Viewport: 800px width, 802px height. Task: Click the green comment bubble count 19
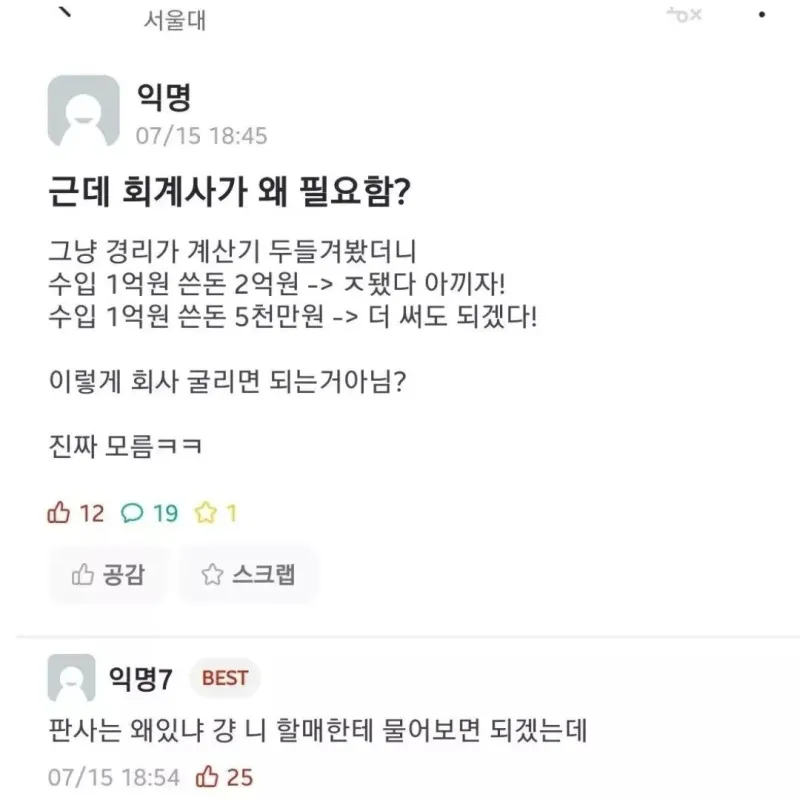click(x=149, y=513)
